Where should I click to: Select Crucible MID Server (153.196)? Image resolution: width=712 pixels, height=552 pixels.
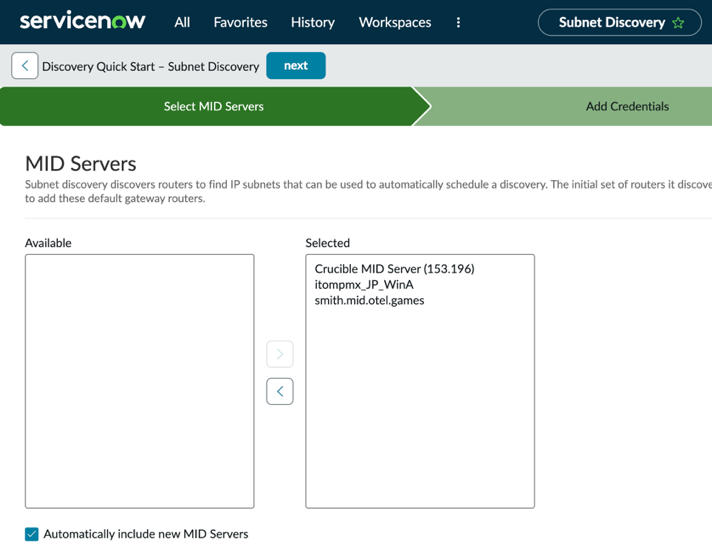(394, 269)
